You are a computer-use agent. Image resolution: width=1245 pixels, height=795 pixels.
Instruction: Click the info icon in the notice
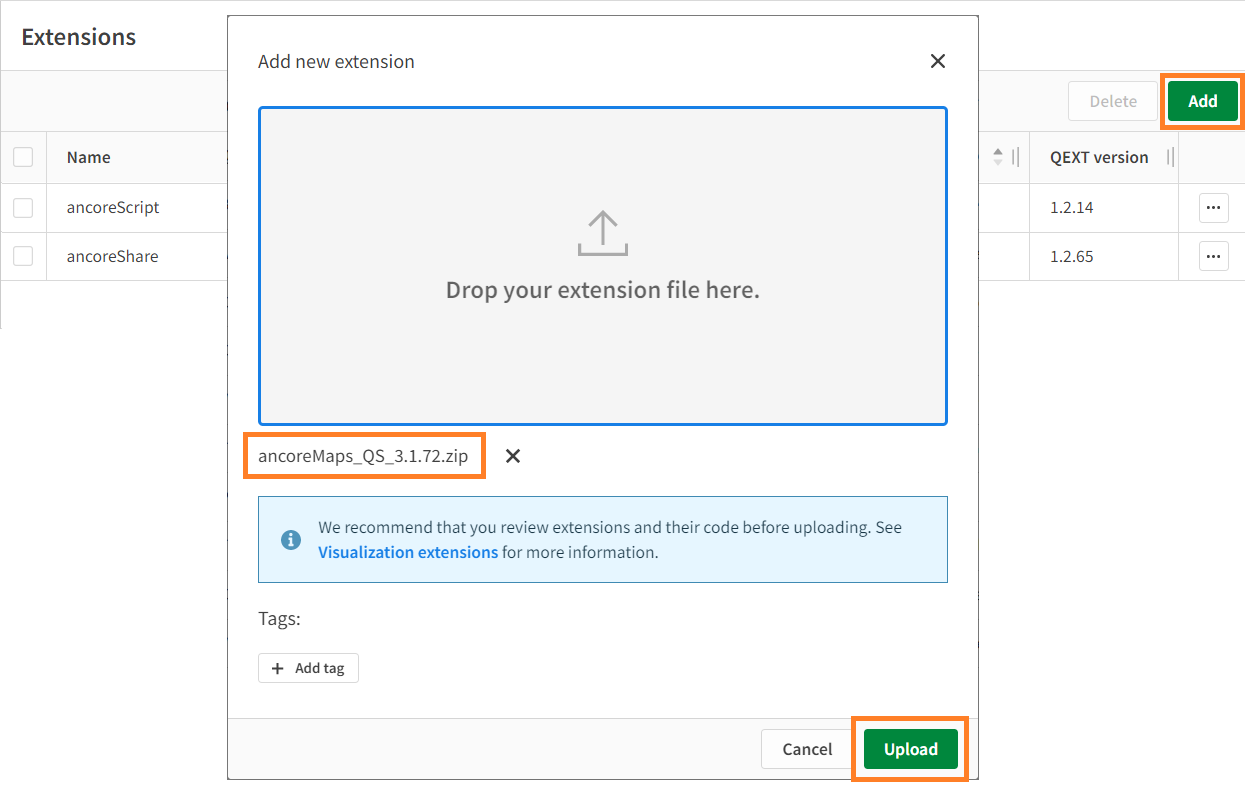tap(291, 540)
